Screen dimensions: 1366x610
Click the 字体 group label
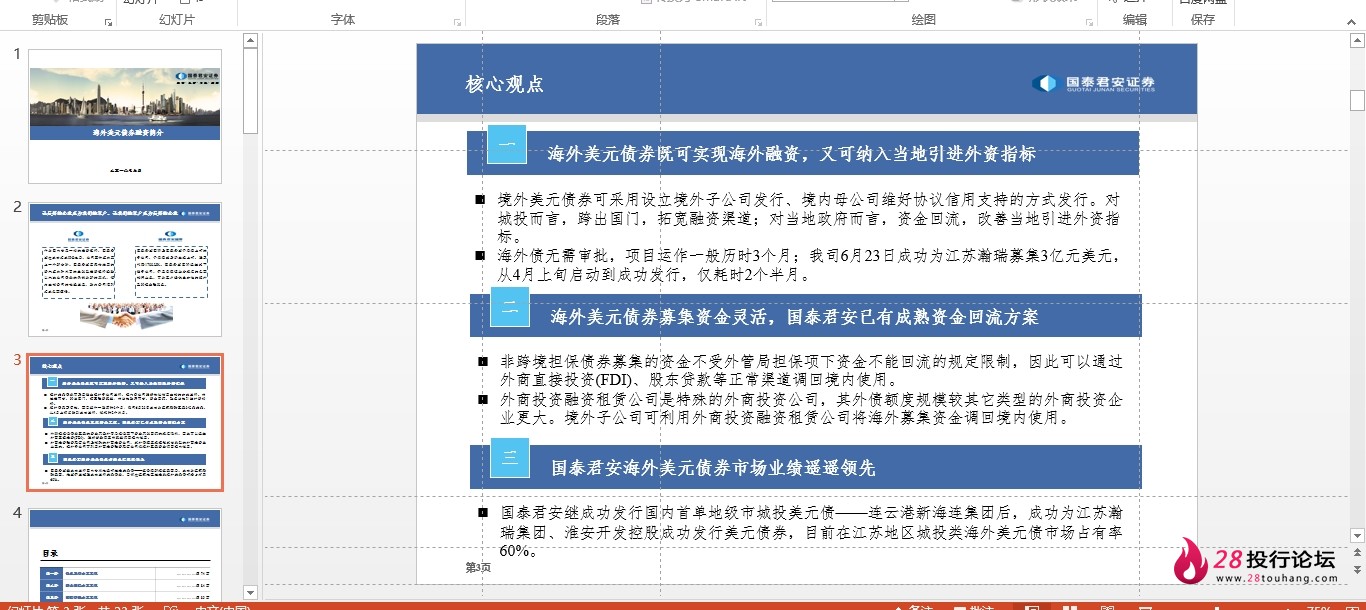(343, 20)
